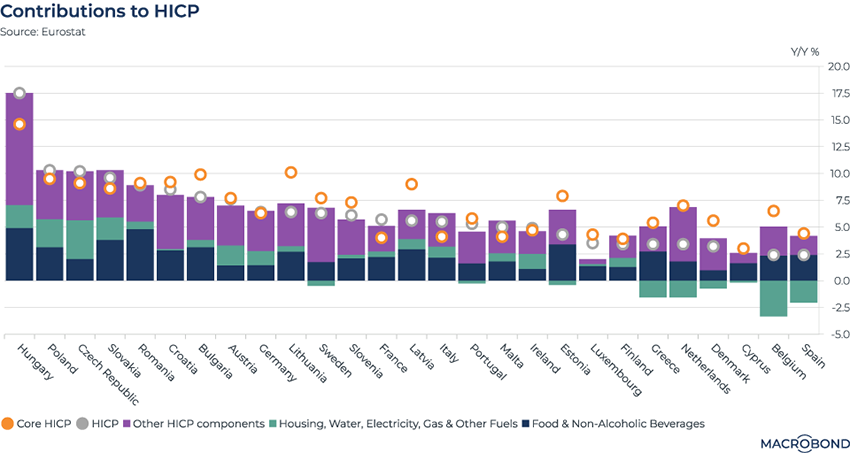Click the Y/Y % axis unit label
The height and width of the screenshot is (453, 850).
pos(805,50)
